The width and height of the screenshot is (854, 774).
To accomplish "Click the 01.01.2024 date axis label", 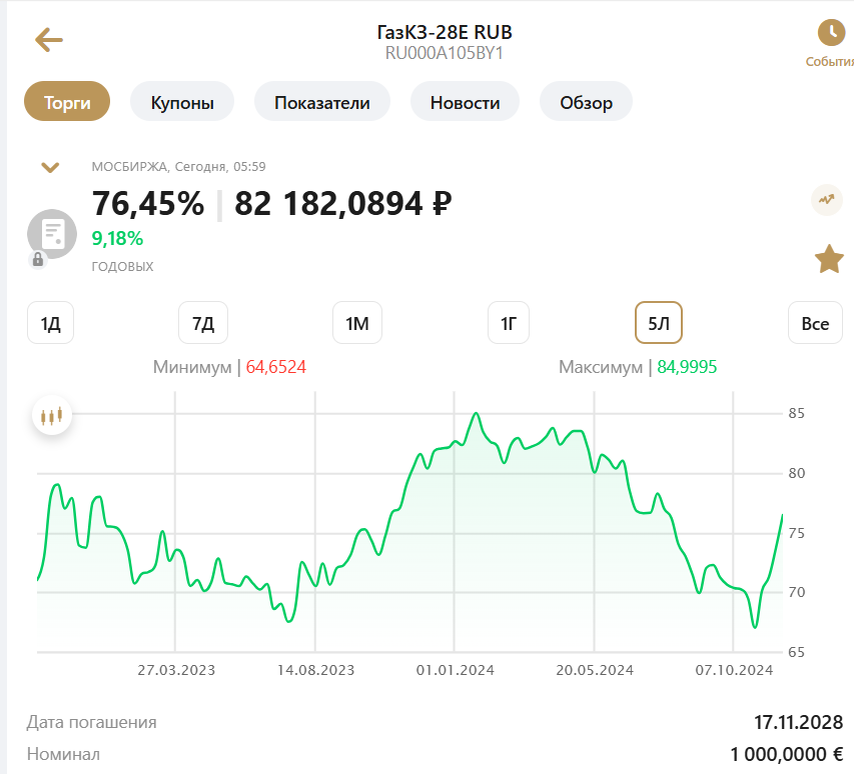I will click(455, 670).
